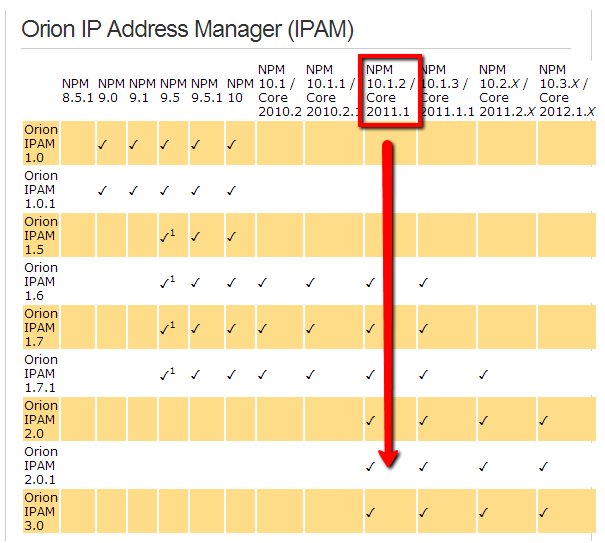Select the NPM 9.5.1 column header
The image size is (605, 543).
click(x=207, y=91)
